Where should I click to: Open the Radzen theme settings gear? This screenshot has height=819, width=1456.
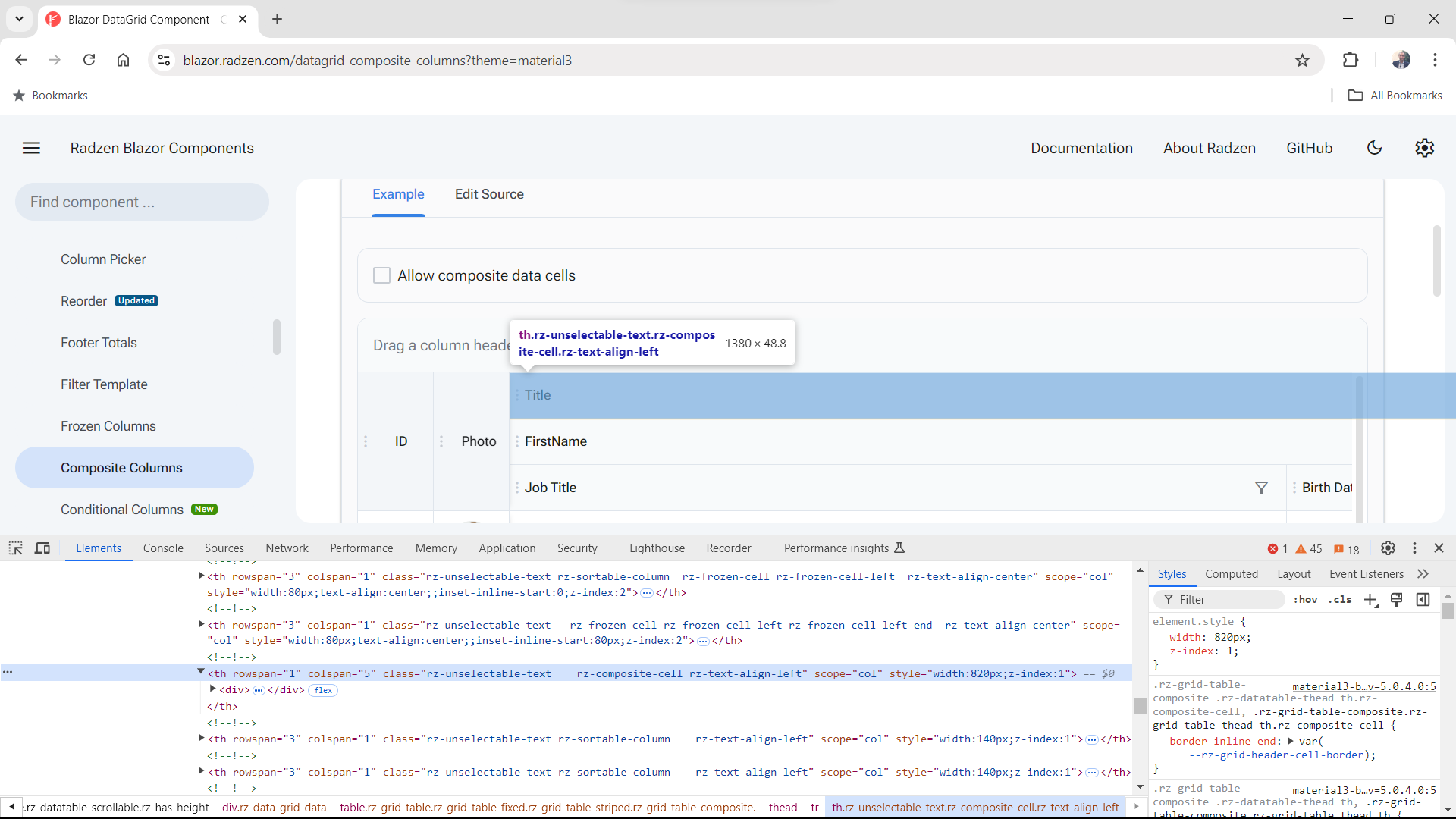tap(1424, 148)
